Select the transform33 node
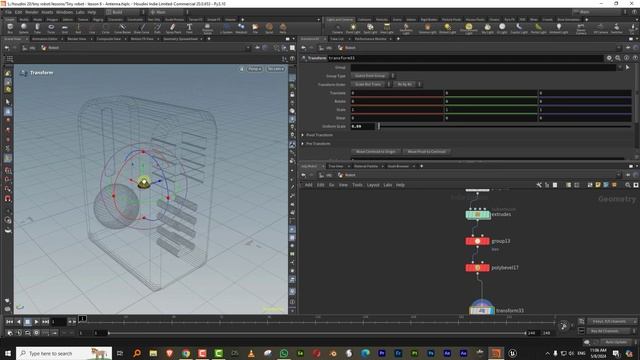640x360 pixels. pos(482,310)
